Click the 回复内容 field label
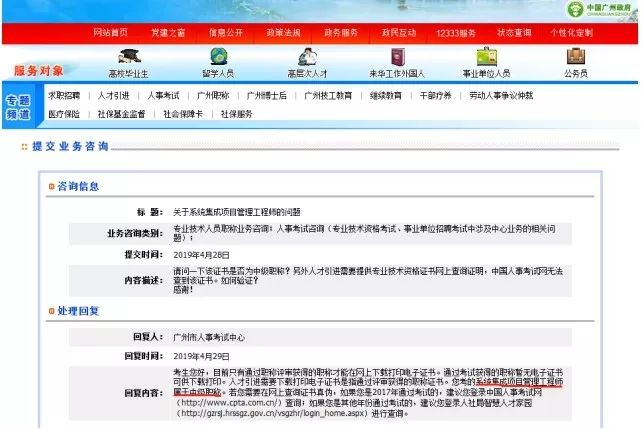The width and height of the screenshot is (643, 429). [x=144, y=393]
